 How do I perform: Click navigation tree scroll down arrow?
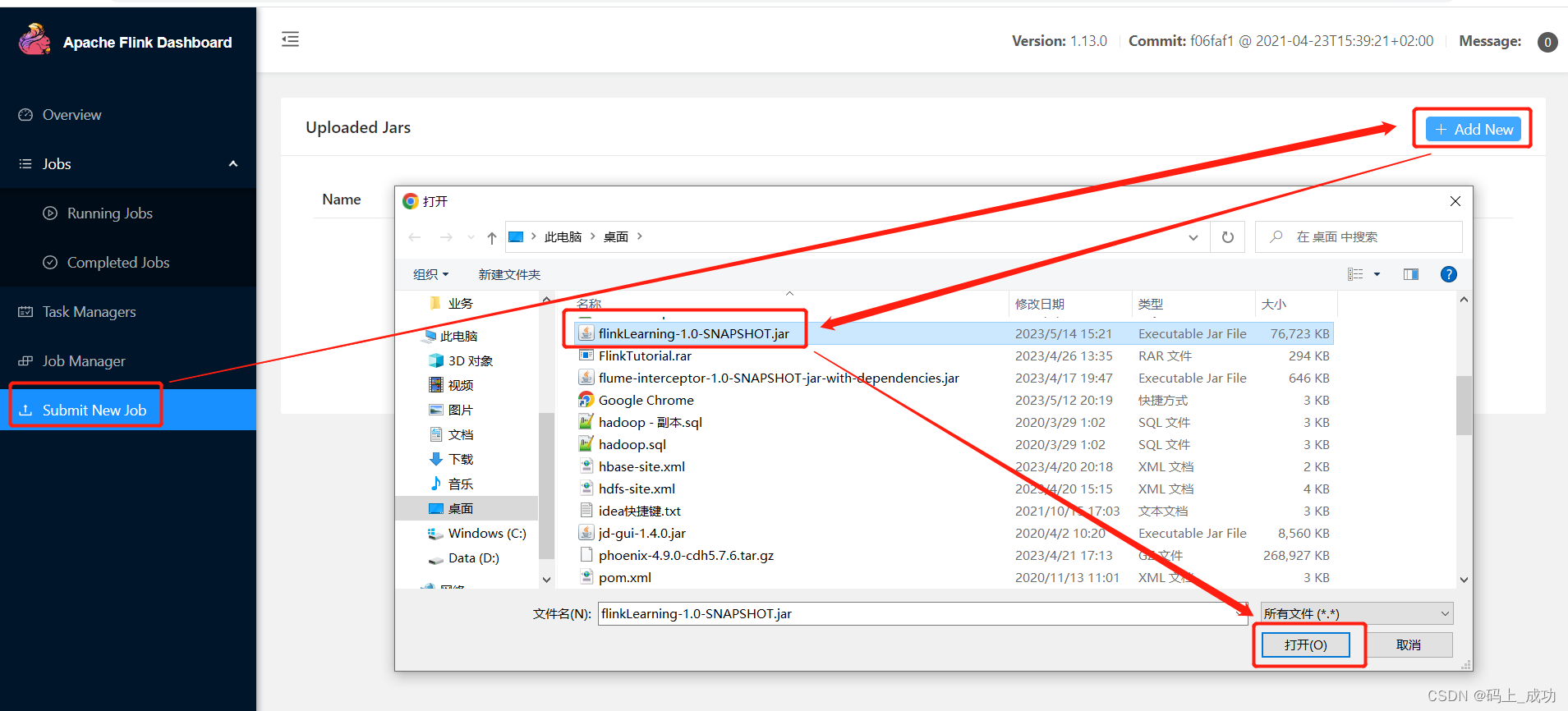[x=546, y=579]
